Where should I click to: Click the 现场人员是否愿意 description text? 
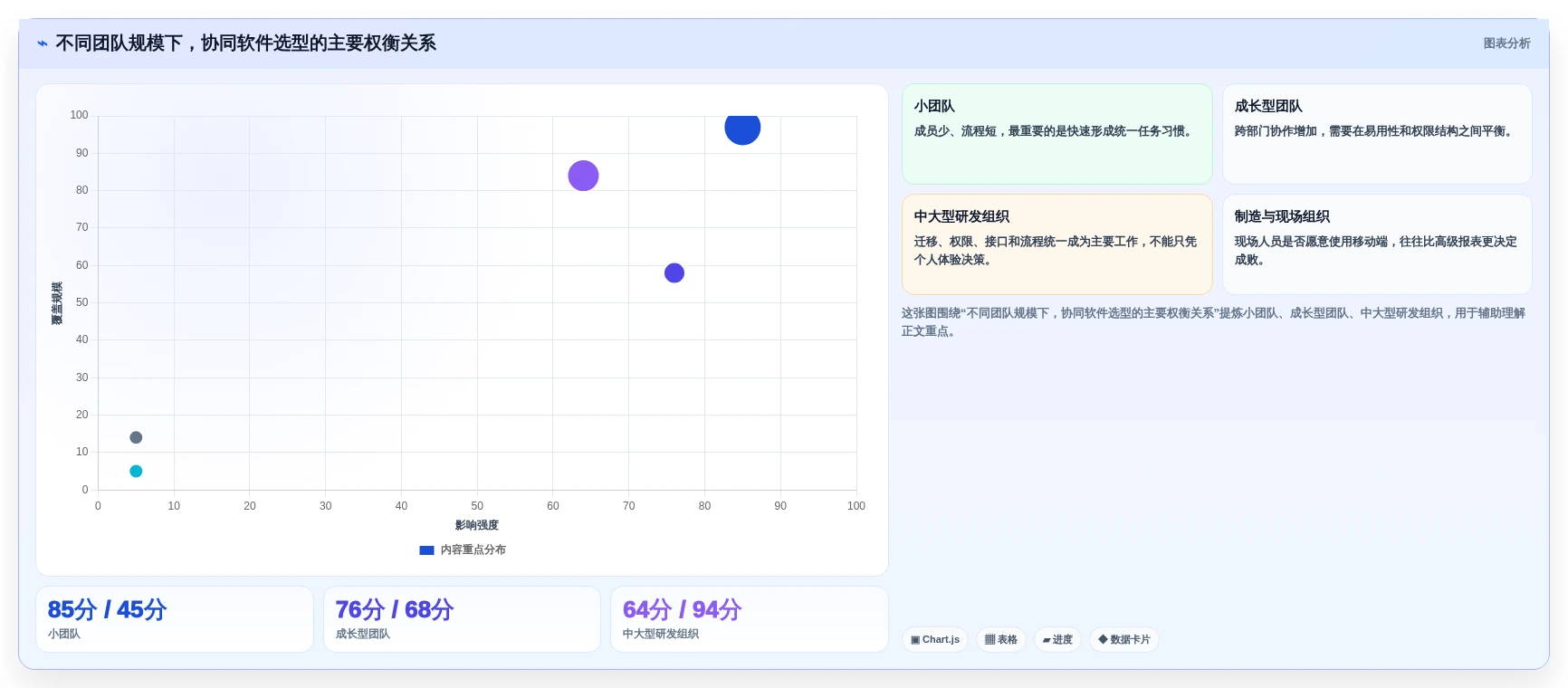pos(1376,251)
